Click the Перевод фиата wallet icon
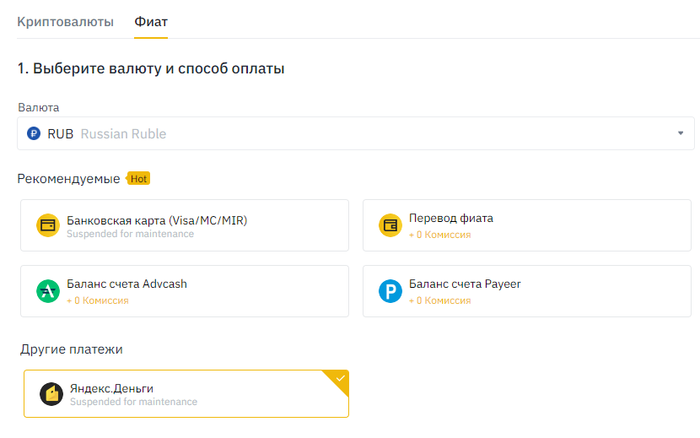 click(x=390, y=225)
